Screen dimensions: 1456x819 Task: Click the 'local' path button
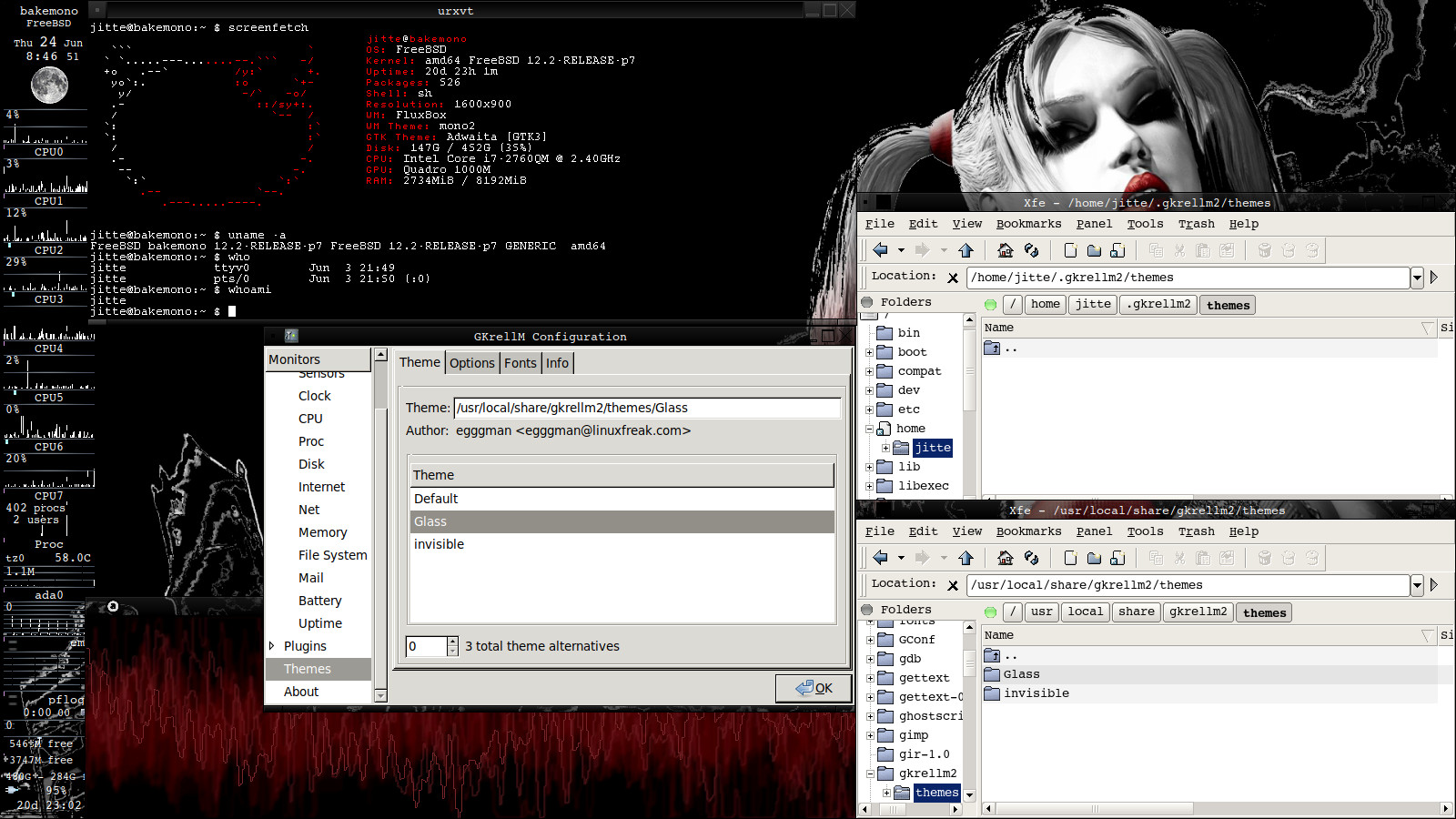tap(1085, 612)
